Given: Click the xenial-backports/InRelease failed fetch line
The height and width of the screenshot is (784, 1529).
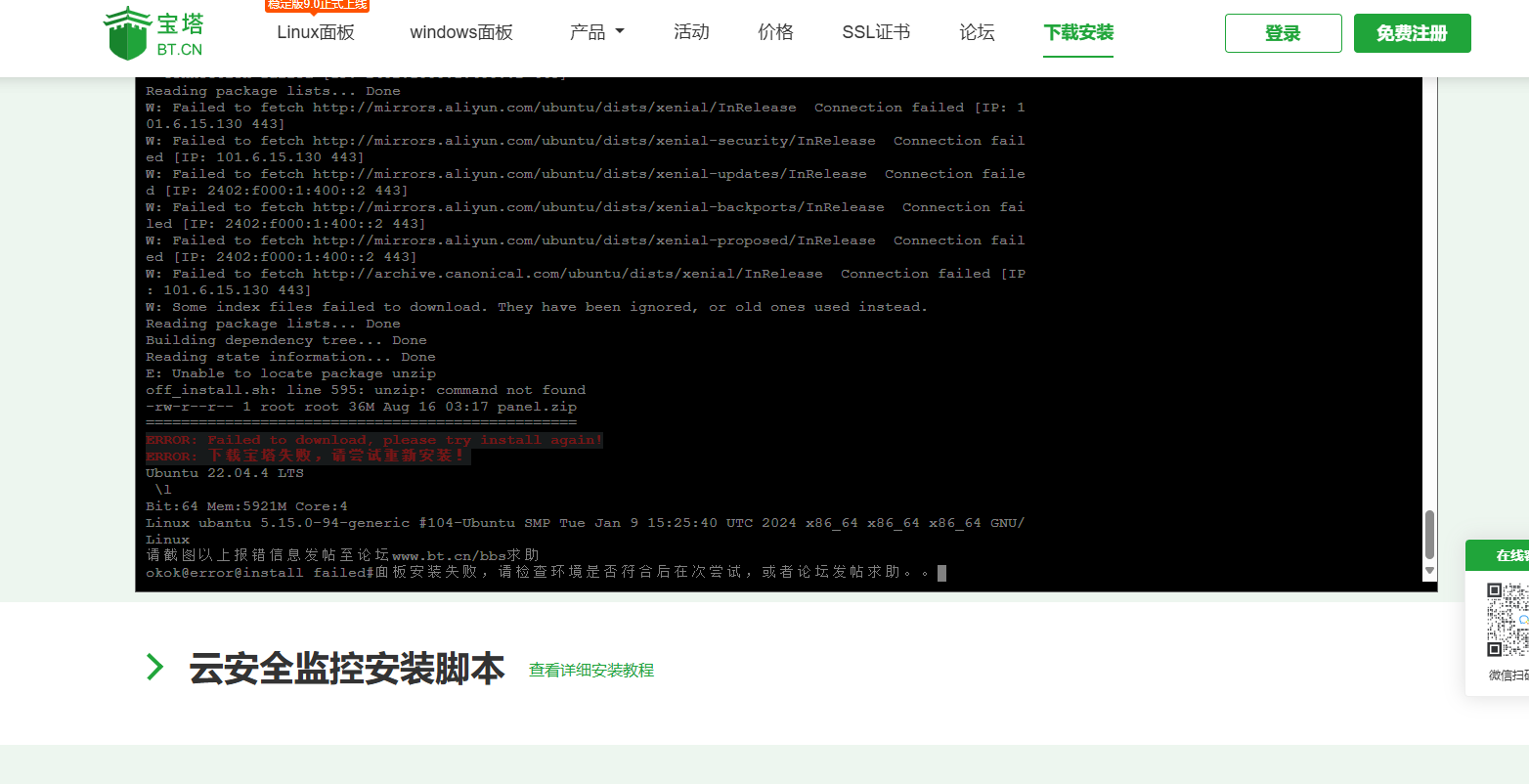Looking at the screenshot, I should [586, 215].
